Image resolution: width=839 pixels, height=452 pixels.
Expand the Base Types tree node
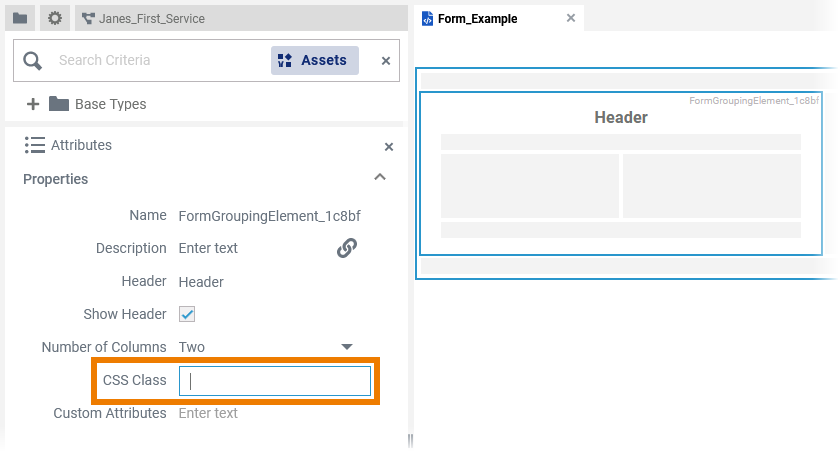(x=33, y=104)
